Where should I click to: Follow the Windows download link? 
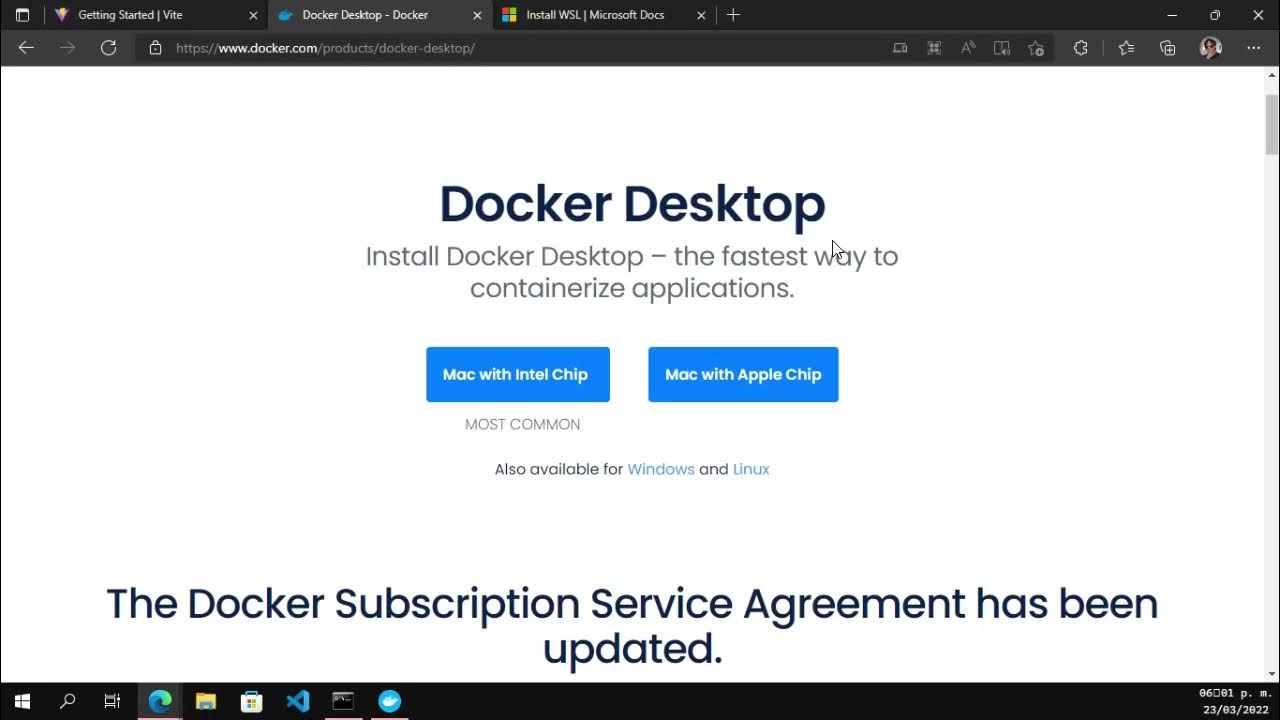coord(661,469)
